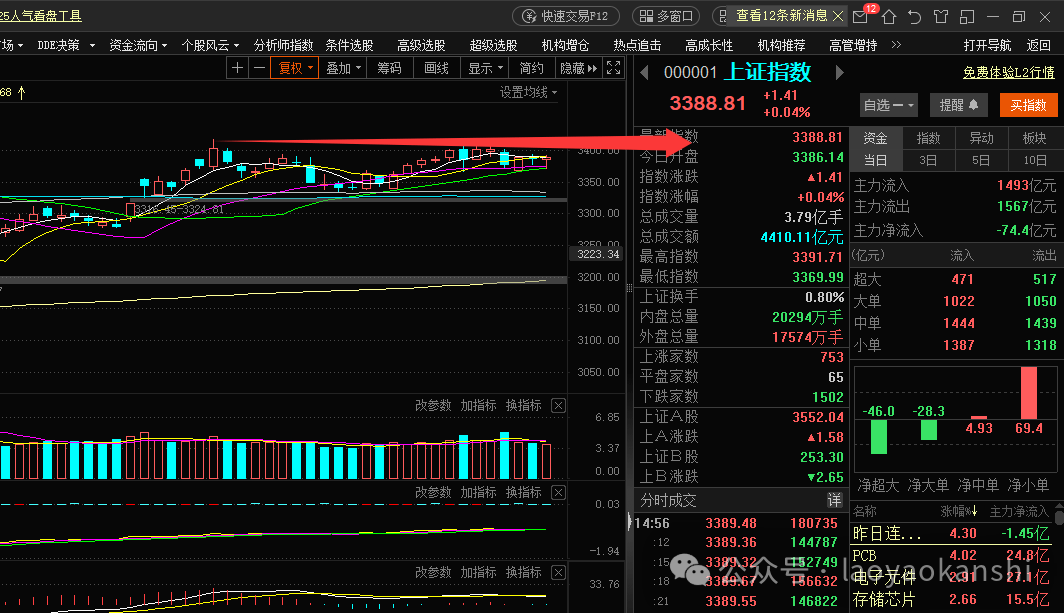Screen dimensions: 1064x613
Task: Close the first indicator sub-panel
Action: [x=558, y=405]
